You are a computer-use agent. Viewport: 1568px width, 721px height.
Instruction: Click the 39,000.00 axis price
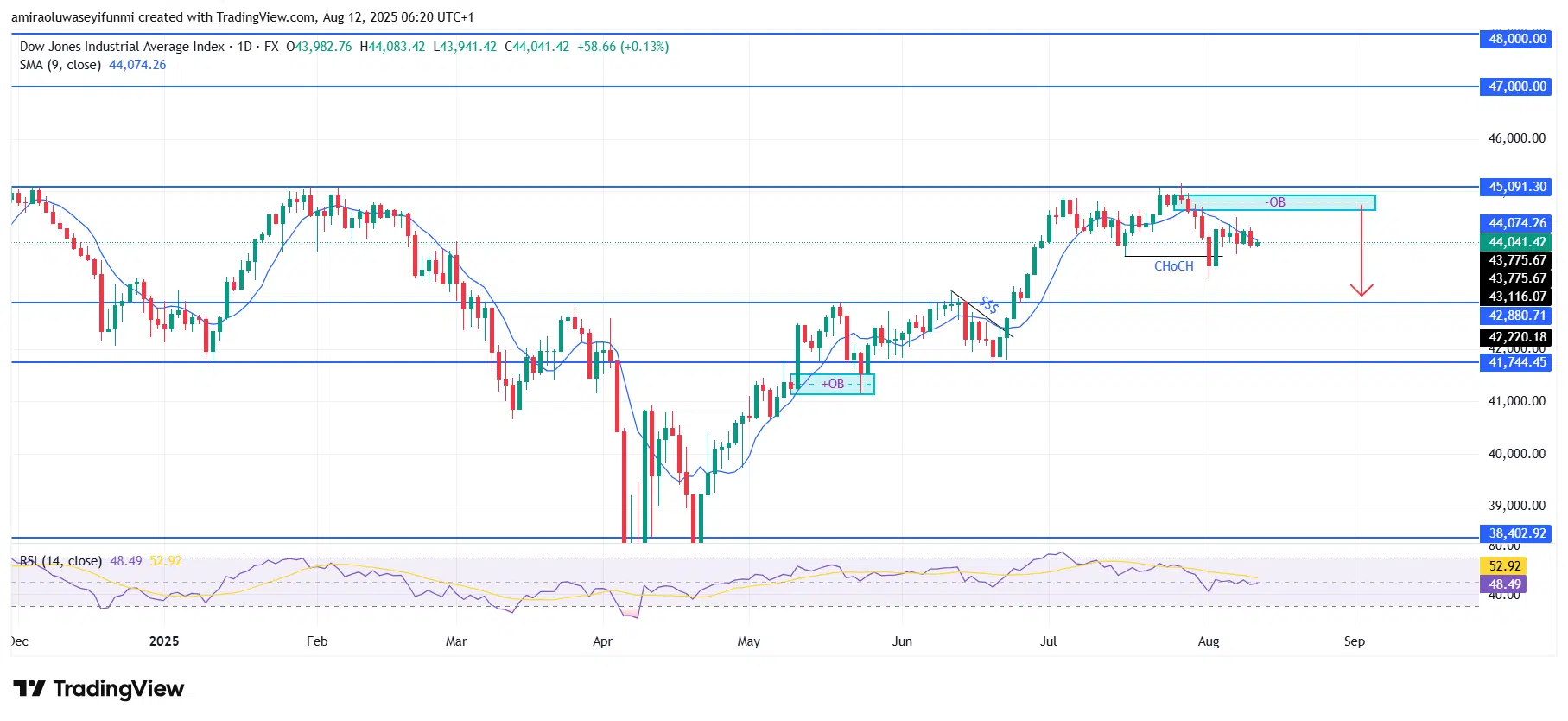1516,506
